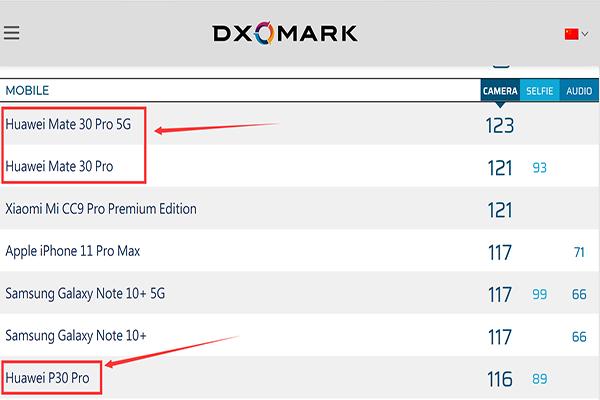This screenshot has height=400, width=600.
Task: Open Samsung Galaxy Note 10+ 5G
Action: coord(88,294)
